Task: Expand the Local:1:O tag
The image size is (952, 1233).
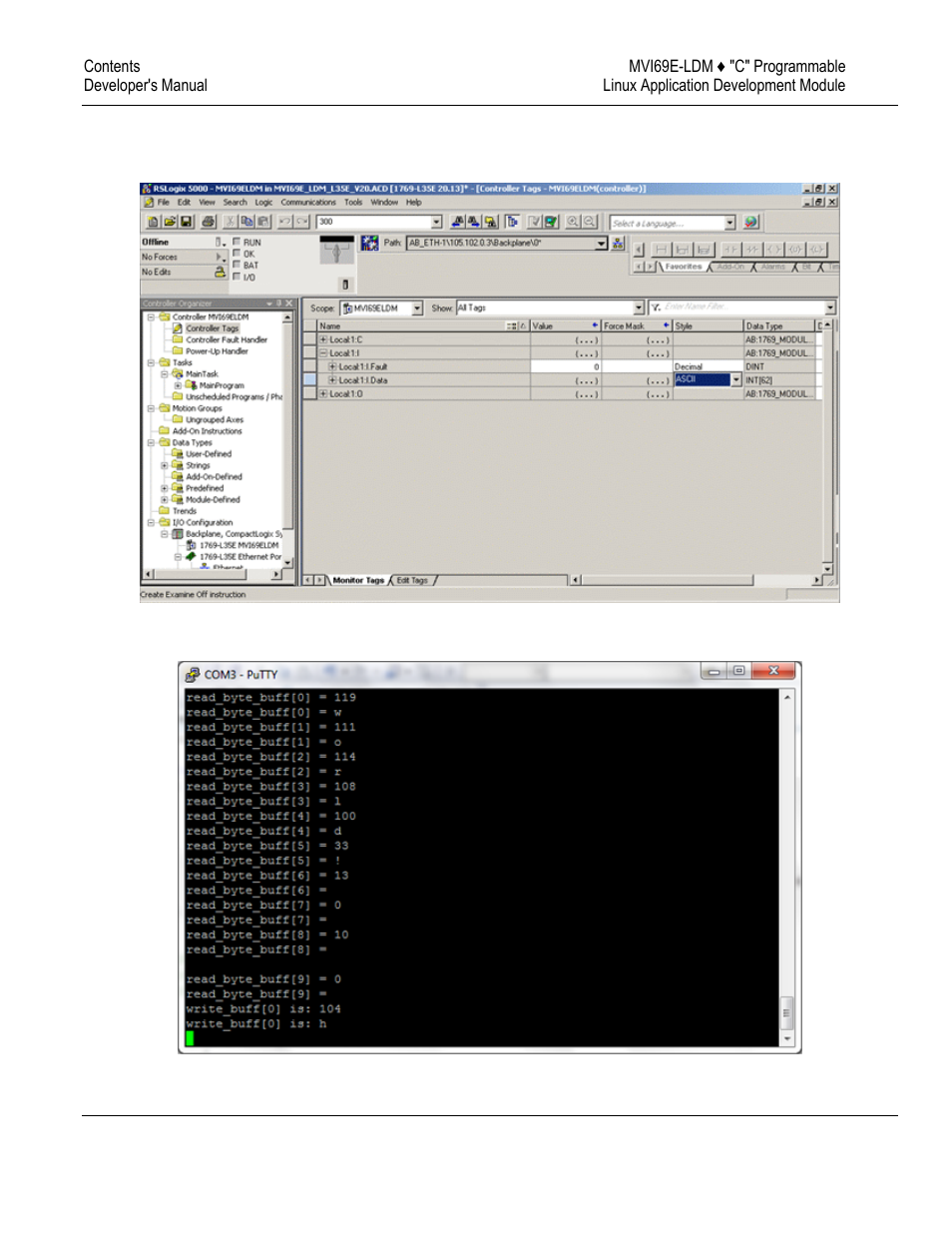Action: (x=323, y=393)
